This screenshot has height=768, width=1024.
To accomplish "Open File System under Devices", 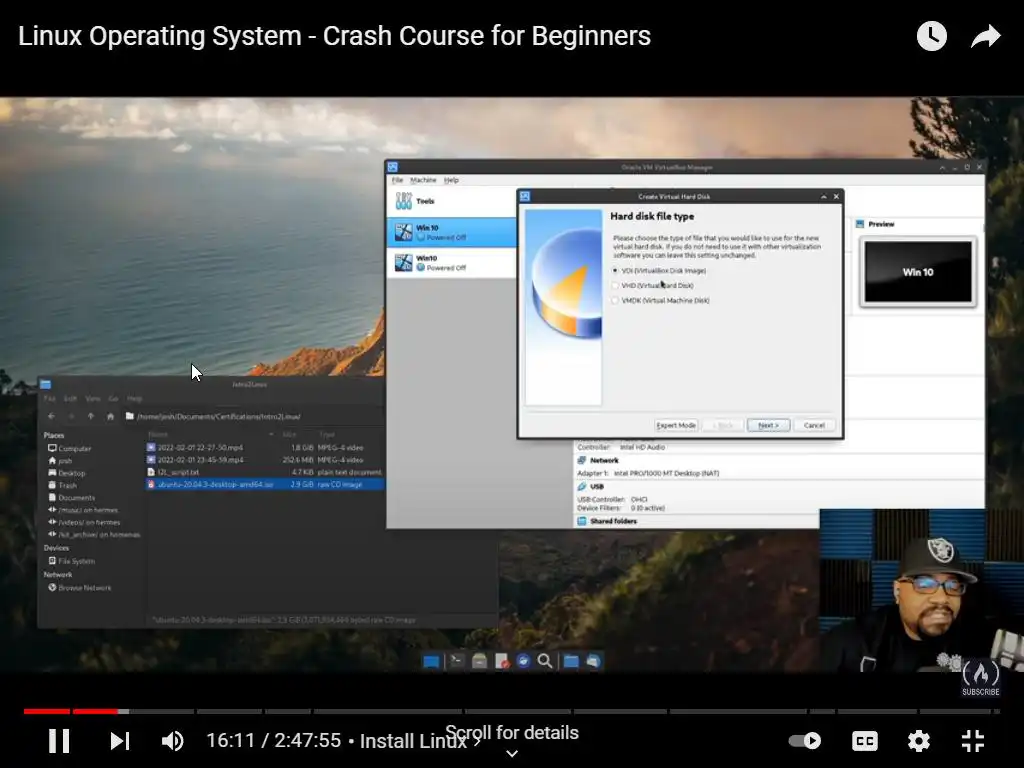I will point(71,561).
